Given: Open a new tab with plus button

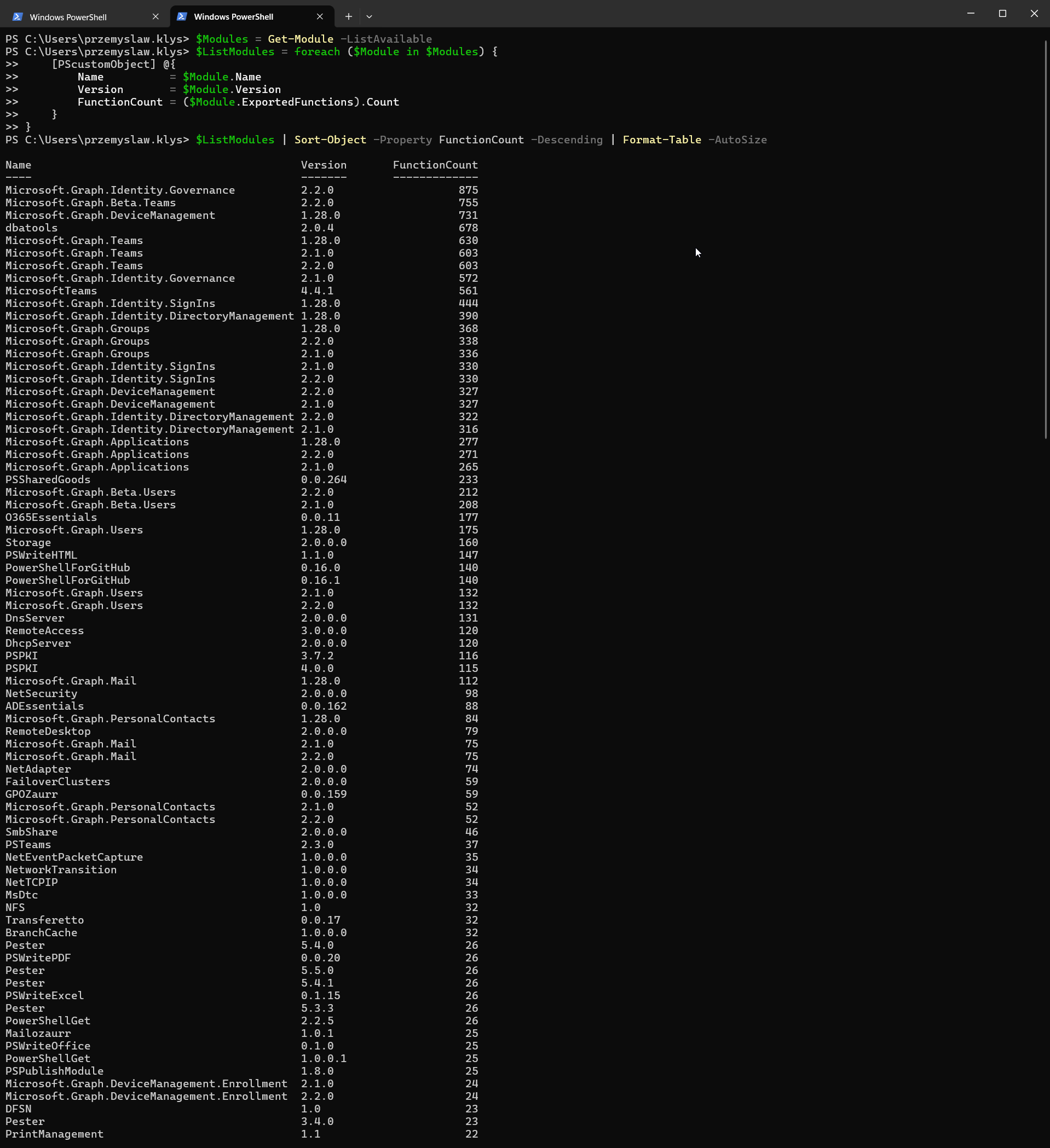Looking at the screenshot, I should (349, 17).
